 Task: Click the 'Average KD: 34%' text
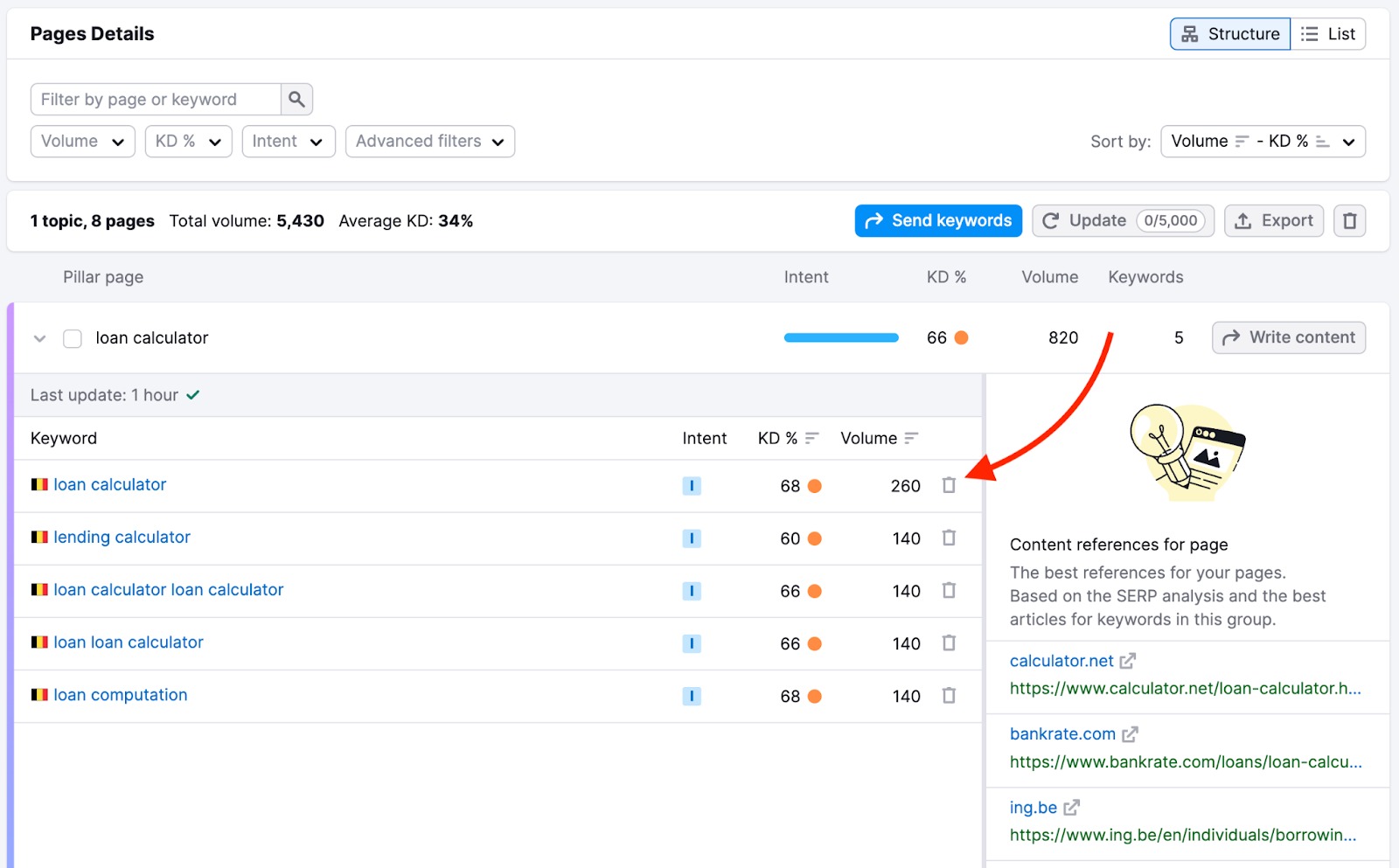pos(406,221)
